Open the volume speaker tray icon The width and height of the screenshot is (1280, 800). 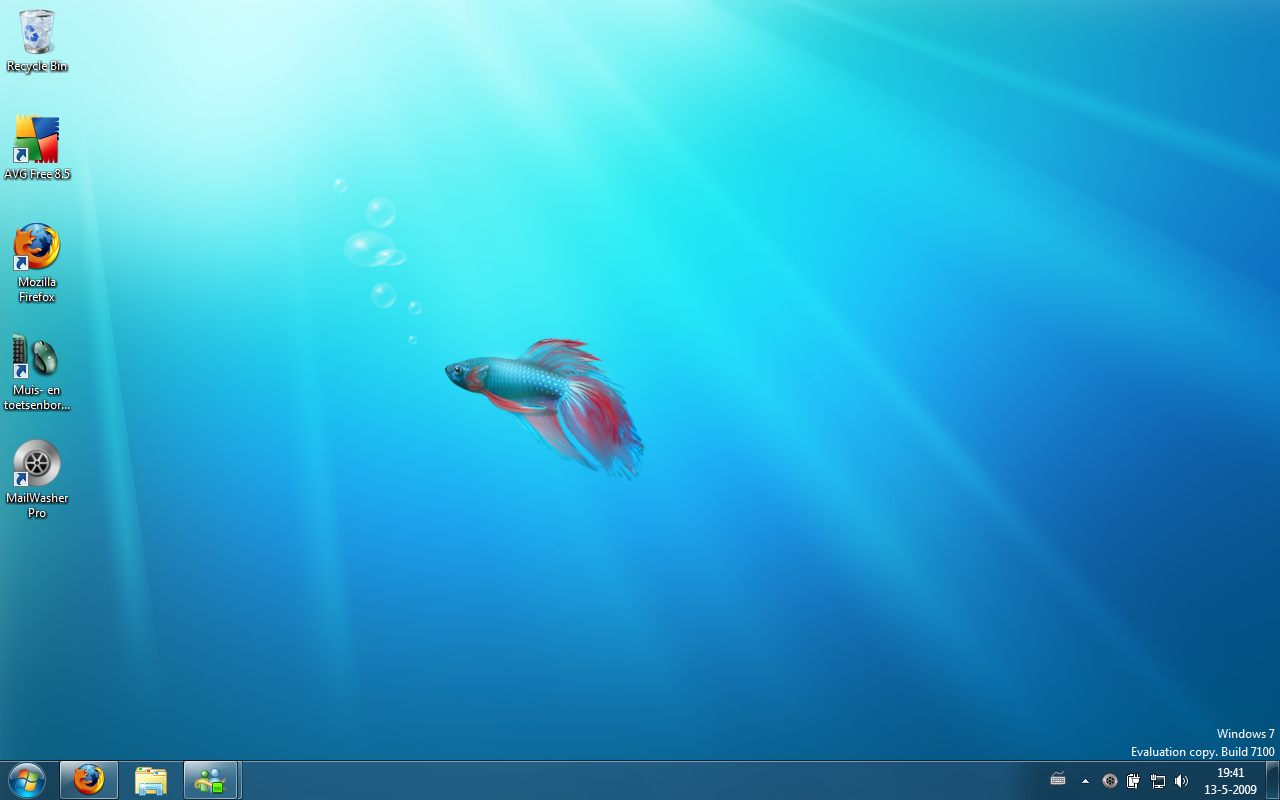click(x=1181, y=781)
